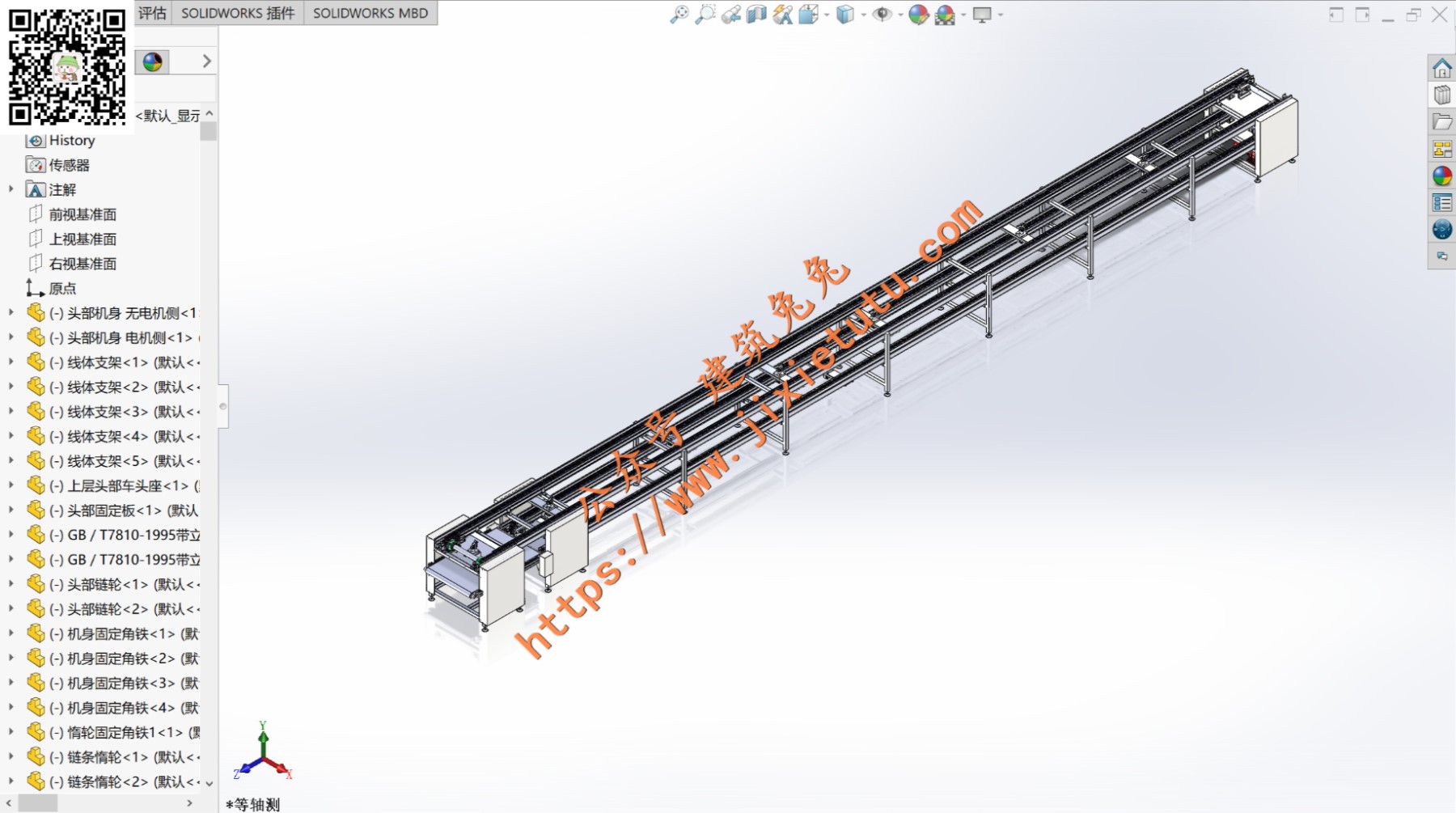Switch to the SOLIDWORKS MBD tab
1456x813 pixels.
click(370, 13)
